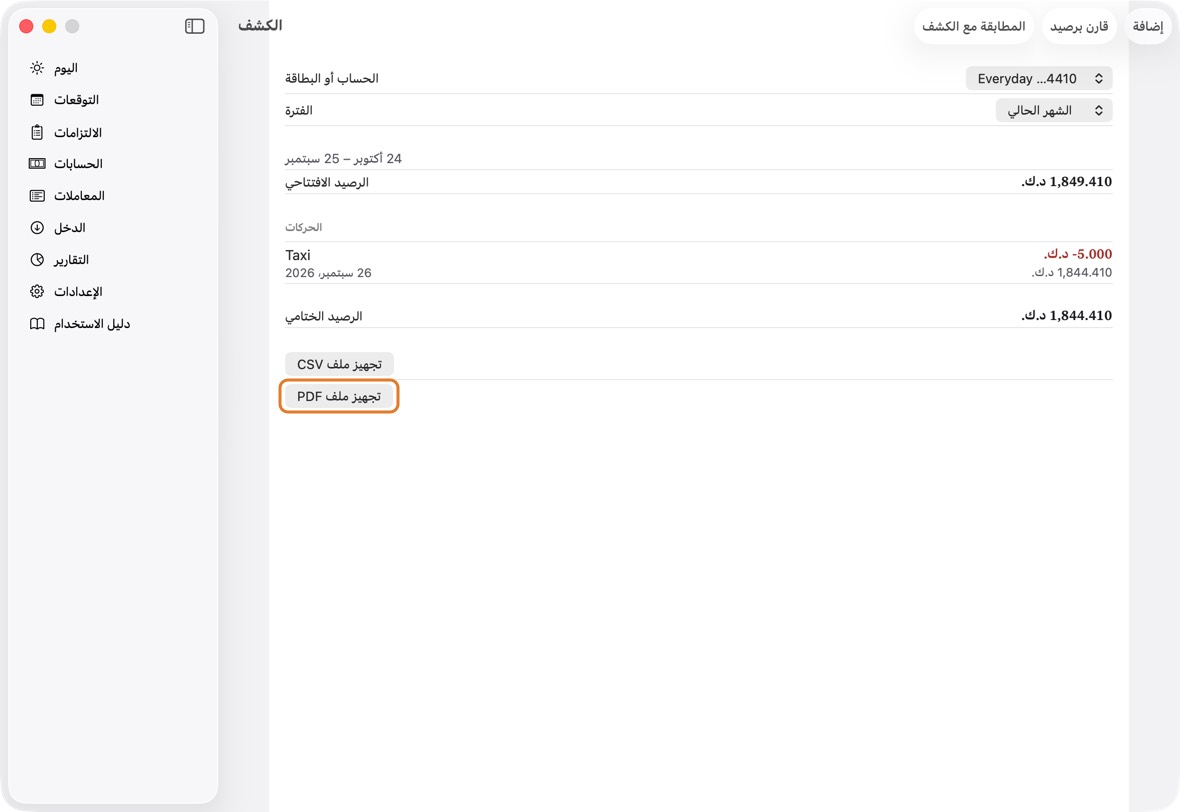
Task: Open the Everyday ...4410 account dropdown
Action: tap(1039, 78)
